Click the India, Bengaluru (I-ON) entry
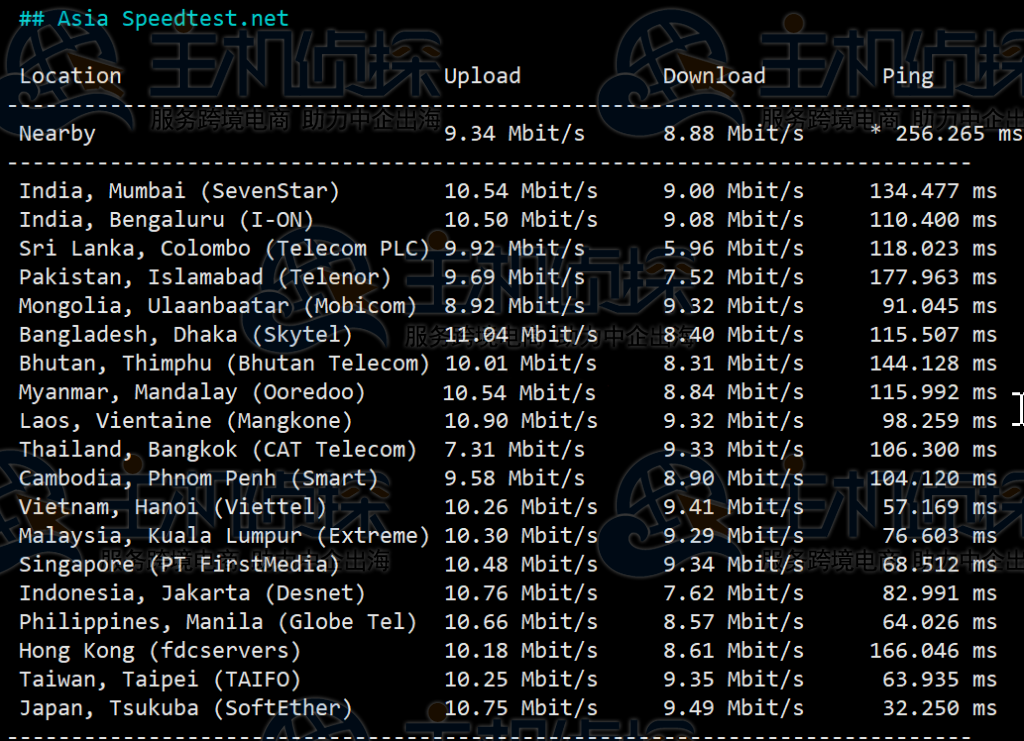This screenshot has width=1024, height=741. coord(167,220)
